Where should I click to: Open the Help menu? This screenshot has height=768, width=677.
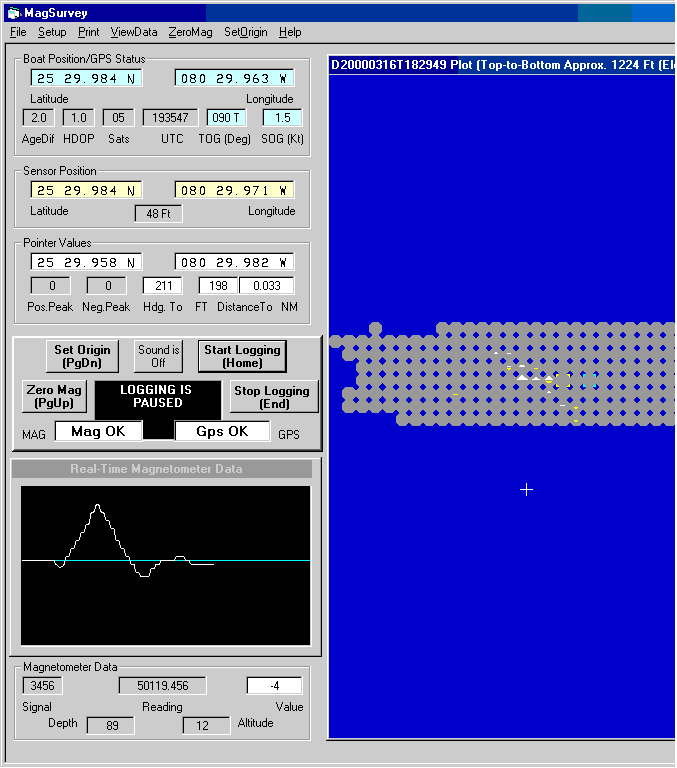290,32
